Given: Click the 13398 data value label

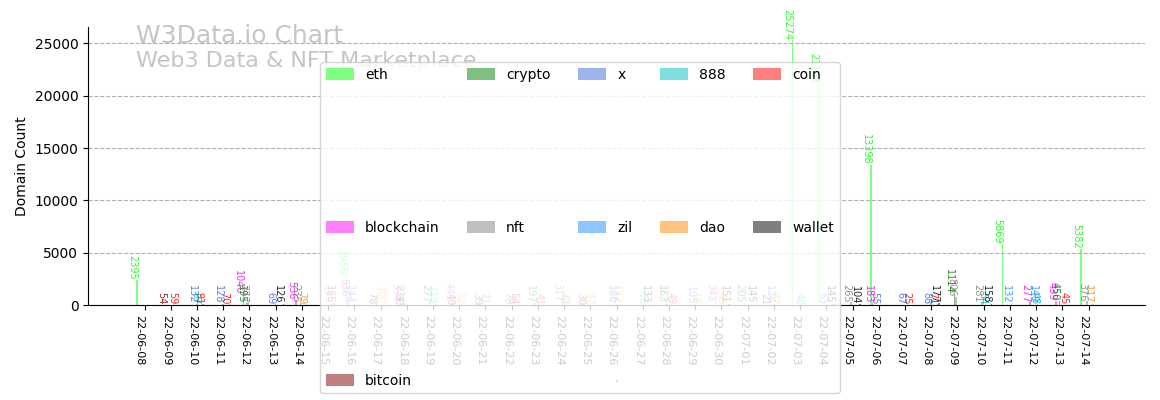Looking at the screenshot, I should [x=867, y=149].
